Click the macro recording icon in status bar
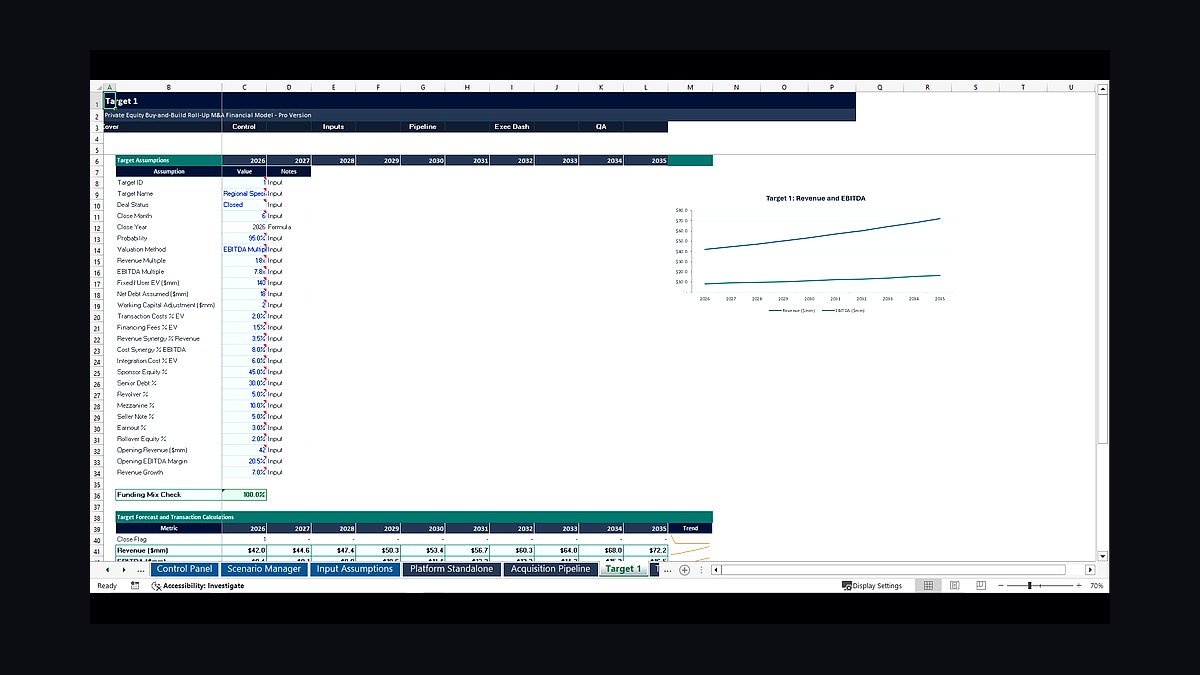 pos(135,586)
